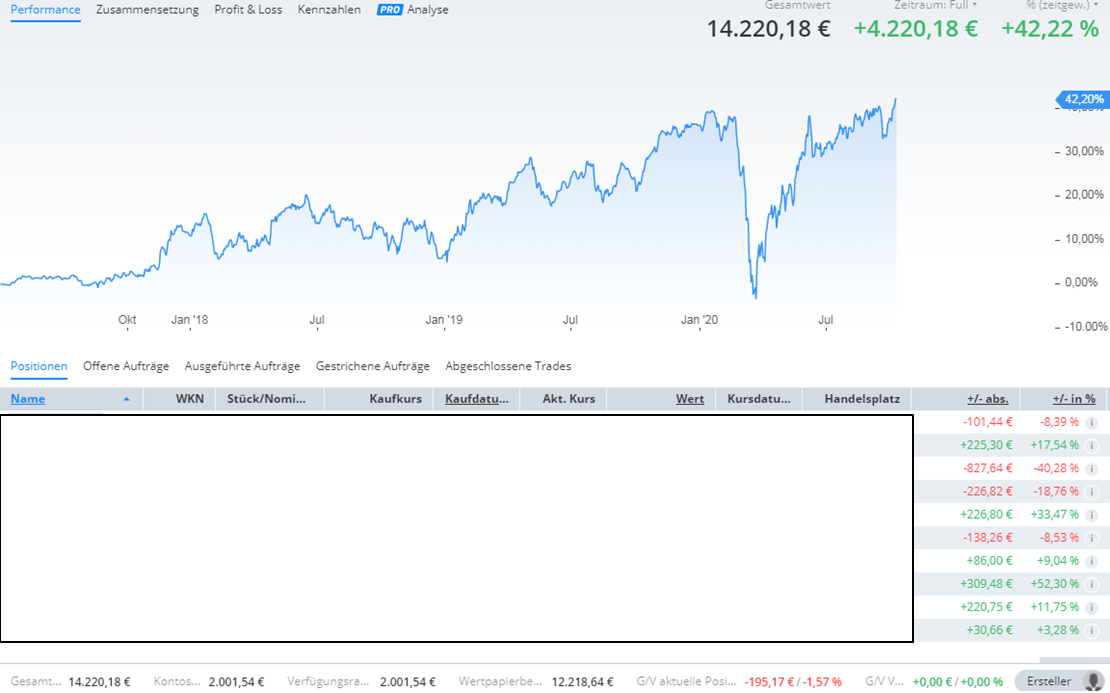Select the -827,64 € value cell

pyautogui.click(x=988, y=468)
